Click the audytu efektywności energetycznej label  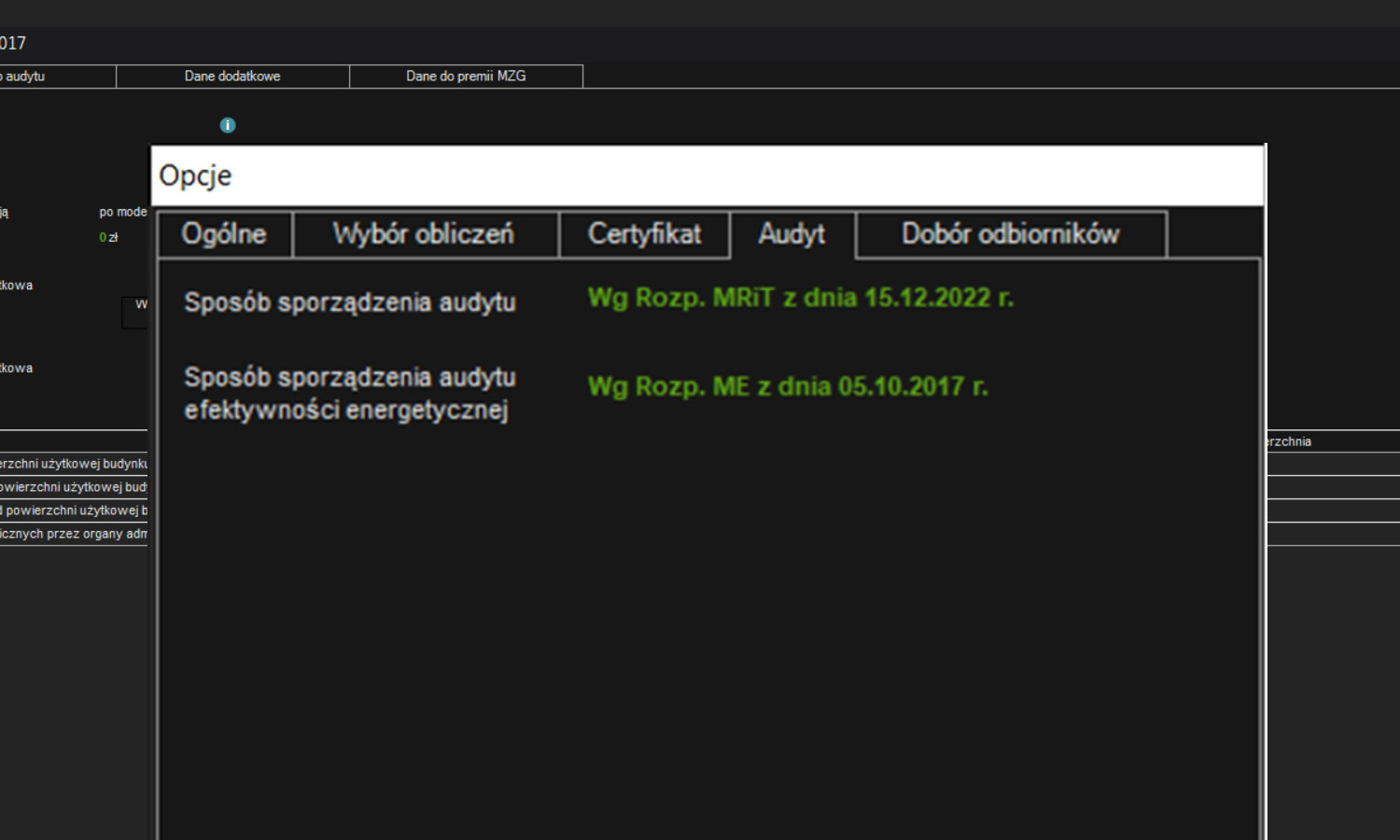click(350, 394)
